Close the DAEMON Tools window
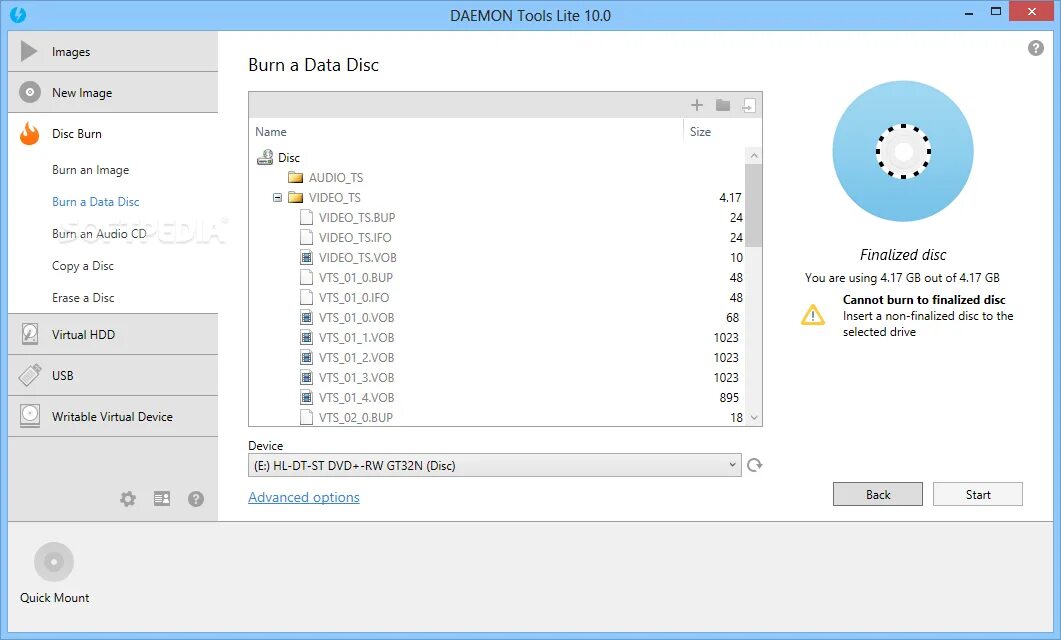 1031,12
